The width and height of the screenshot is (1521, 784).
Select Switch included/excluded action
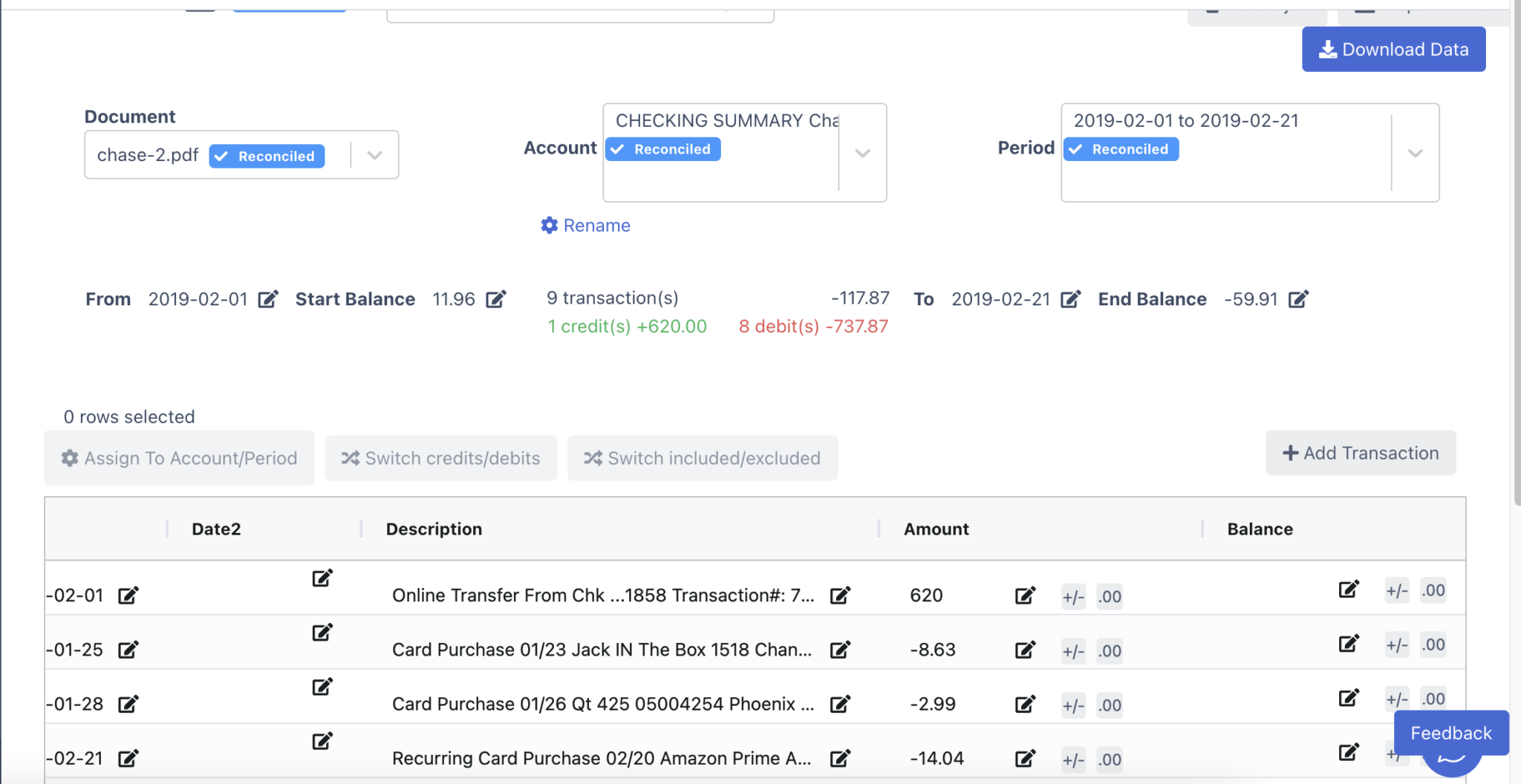pyautogui.click(x=702, y=457)
